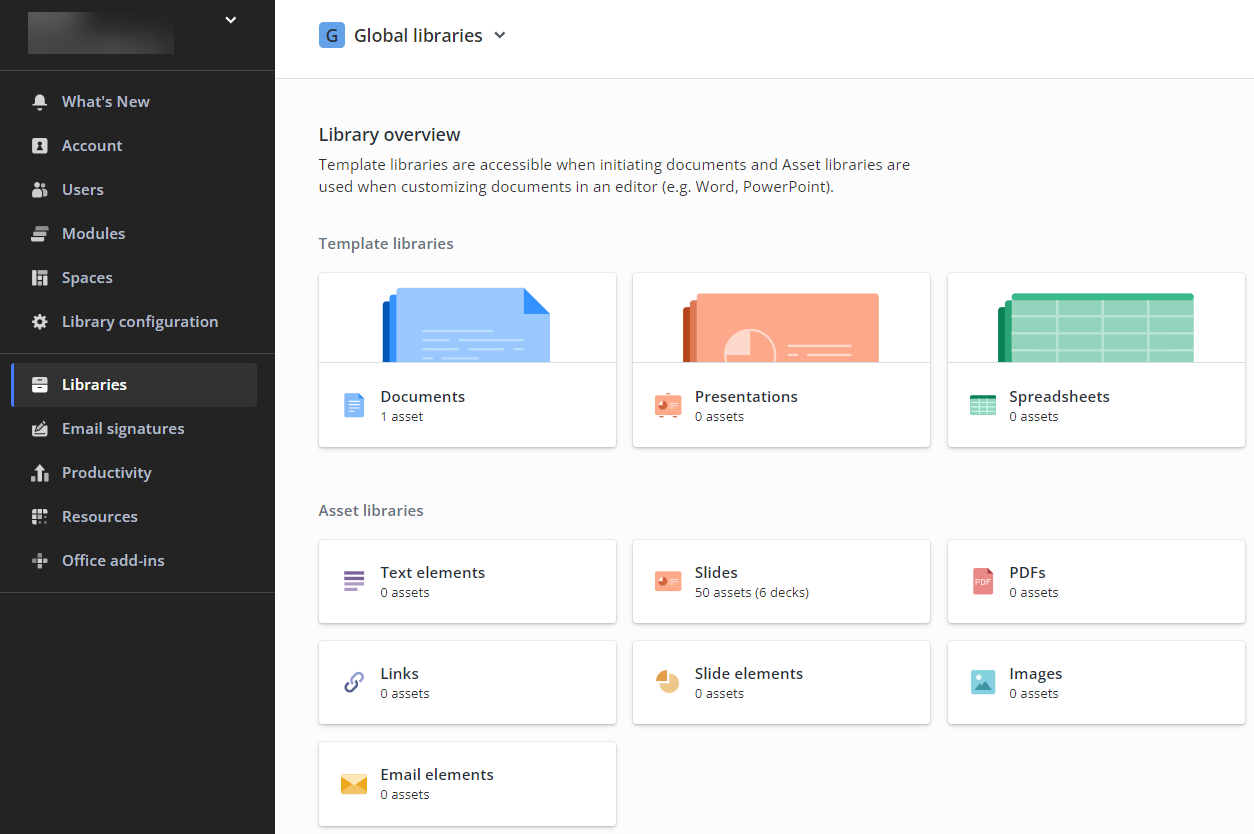Click the Slides library icon
This screenshot has width=1254, height=834.
pos(668,581)
